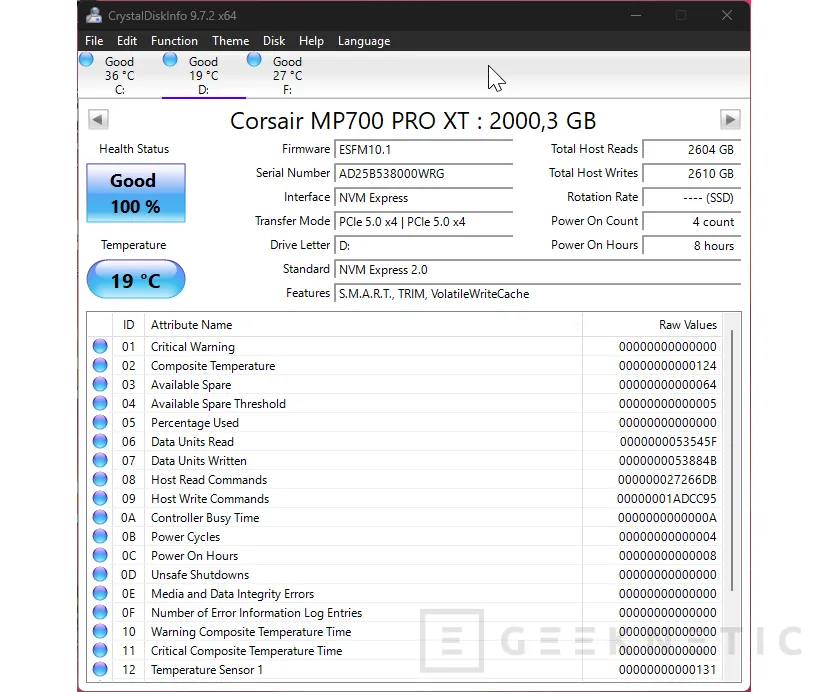829x692 pixels.
Task: Open the Help menu
Action: 311,41
